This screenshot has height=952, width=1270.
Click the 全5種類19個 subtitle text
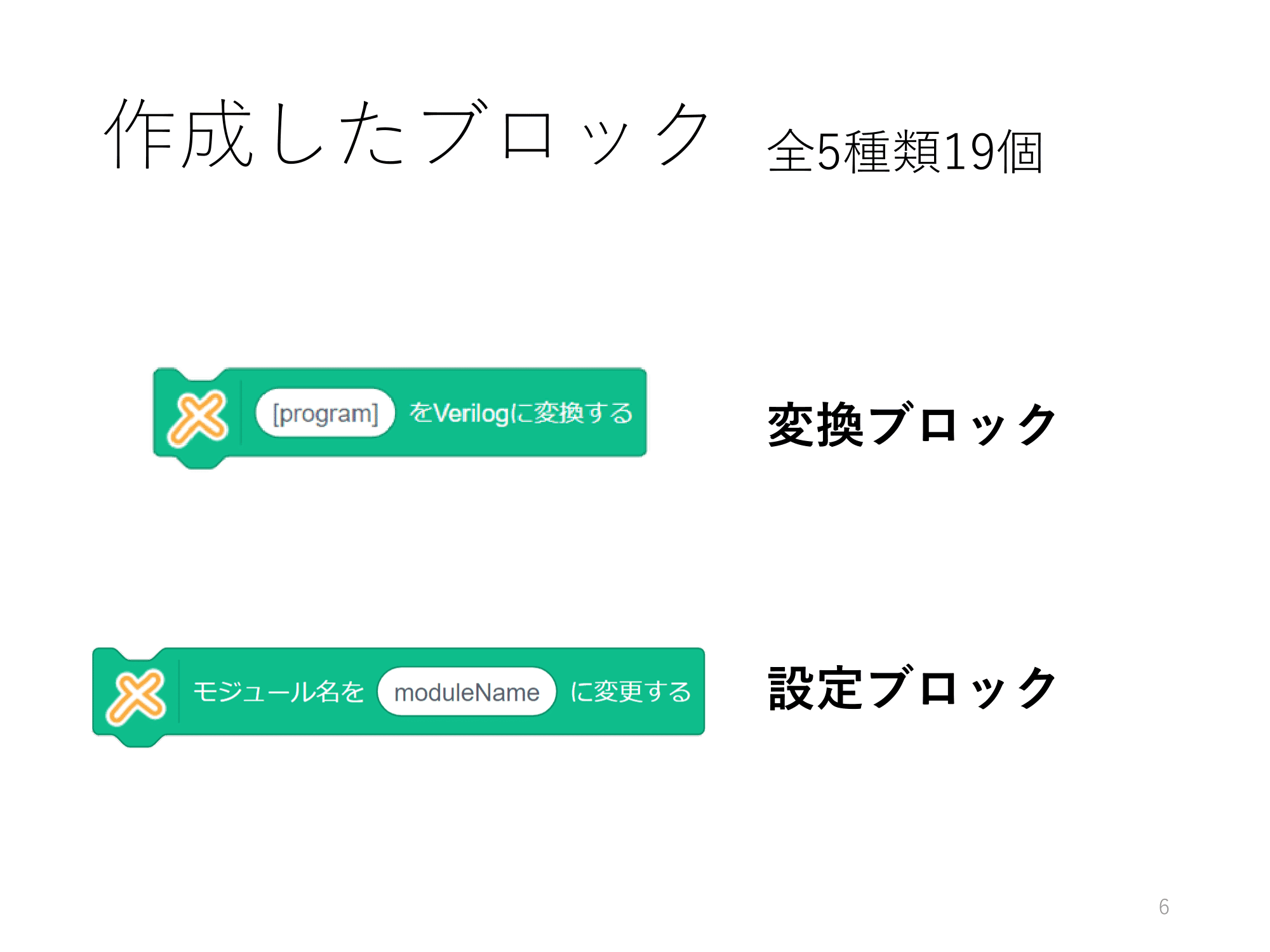906,151
